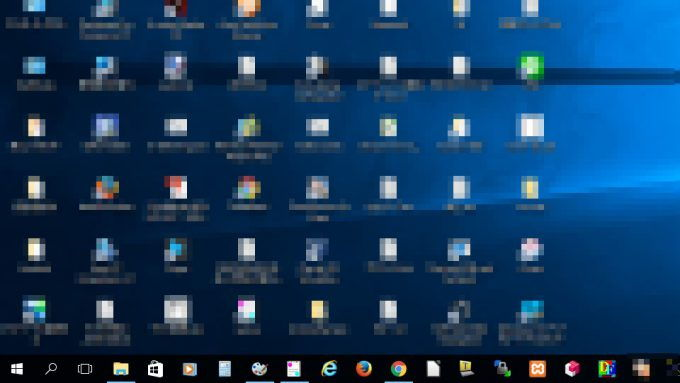Open the media player taskbar icon

point(190,369)
